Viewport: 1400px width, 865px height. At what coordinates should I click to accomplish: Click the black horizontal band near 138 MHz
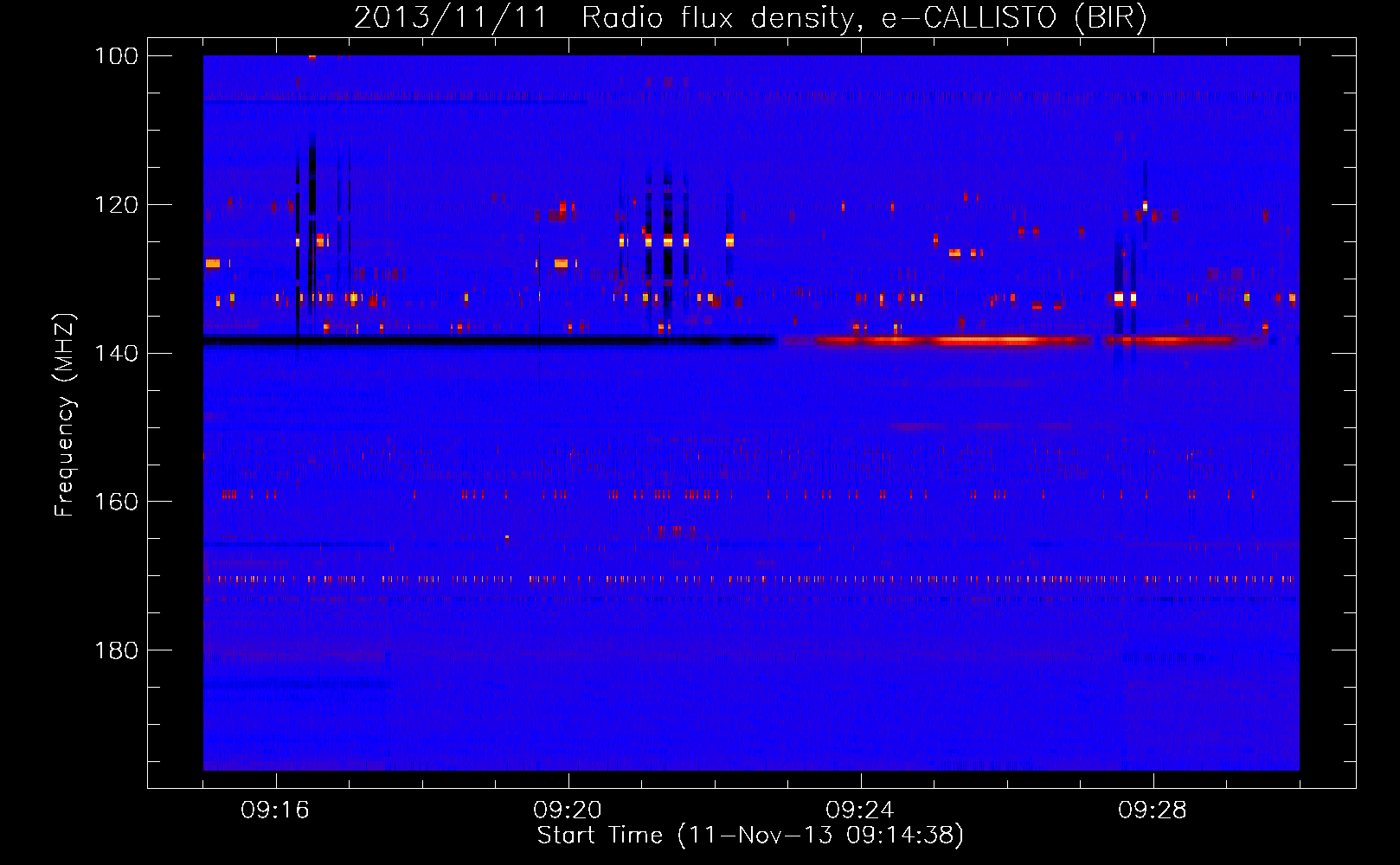click(x=489, y=341)
